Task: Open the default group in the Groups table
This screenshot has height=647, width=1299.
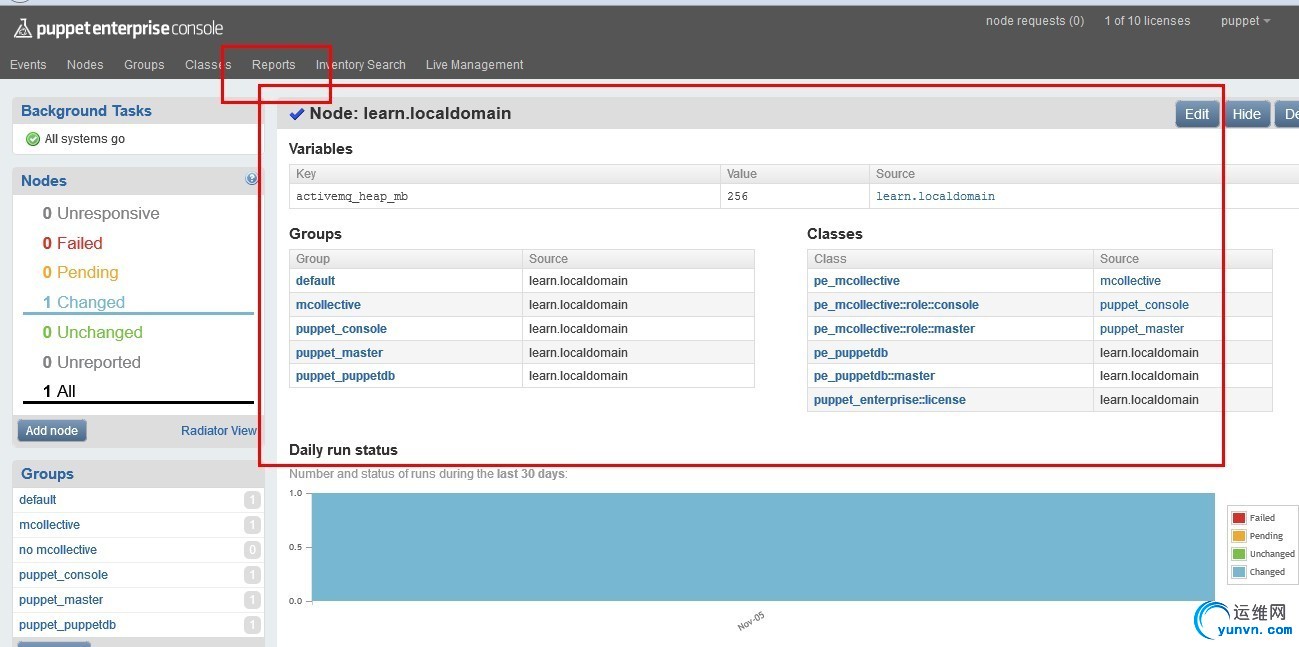Action: (315, 281)
